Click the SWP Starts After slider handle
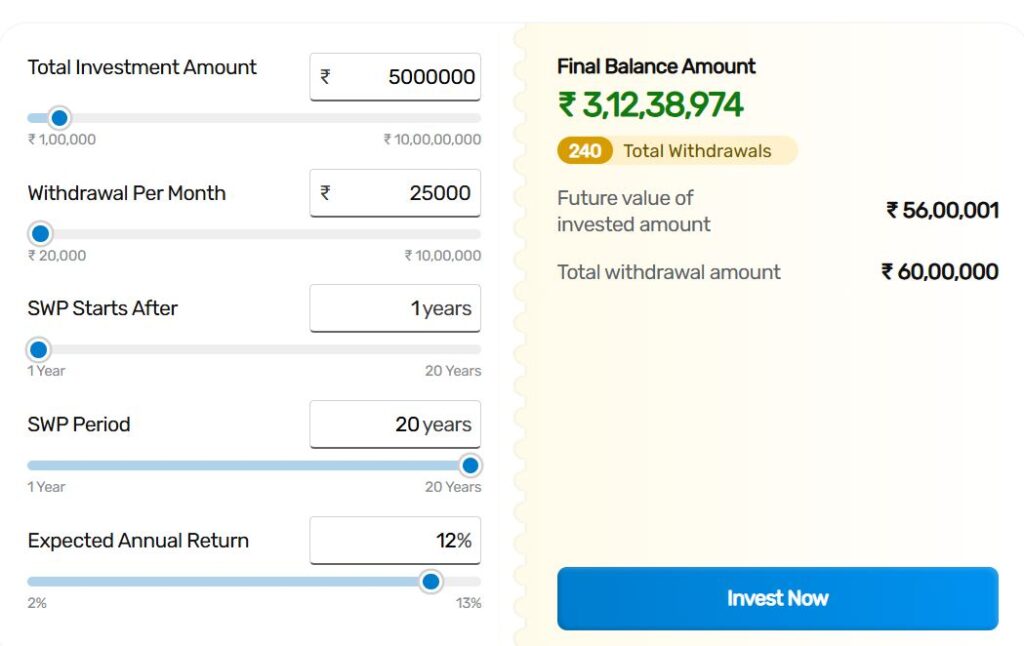Viewport: 1024px width, 646px height. [39, 350]
